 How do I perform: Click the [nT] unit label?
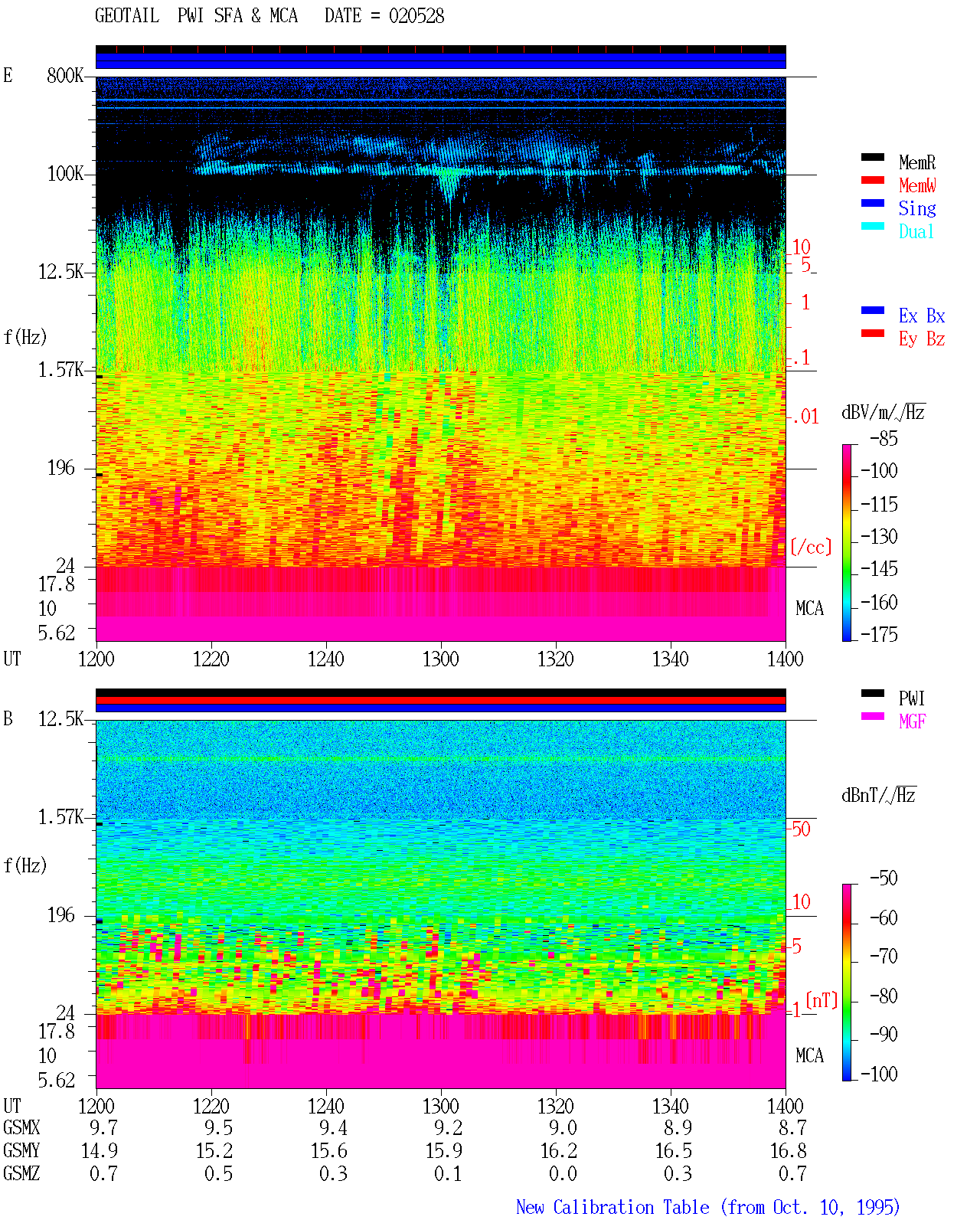[822, 1000]
